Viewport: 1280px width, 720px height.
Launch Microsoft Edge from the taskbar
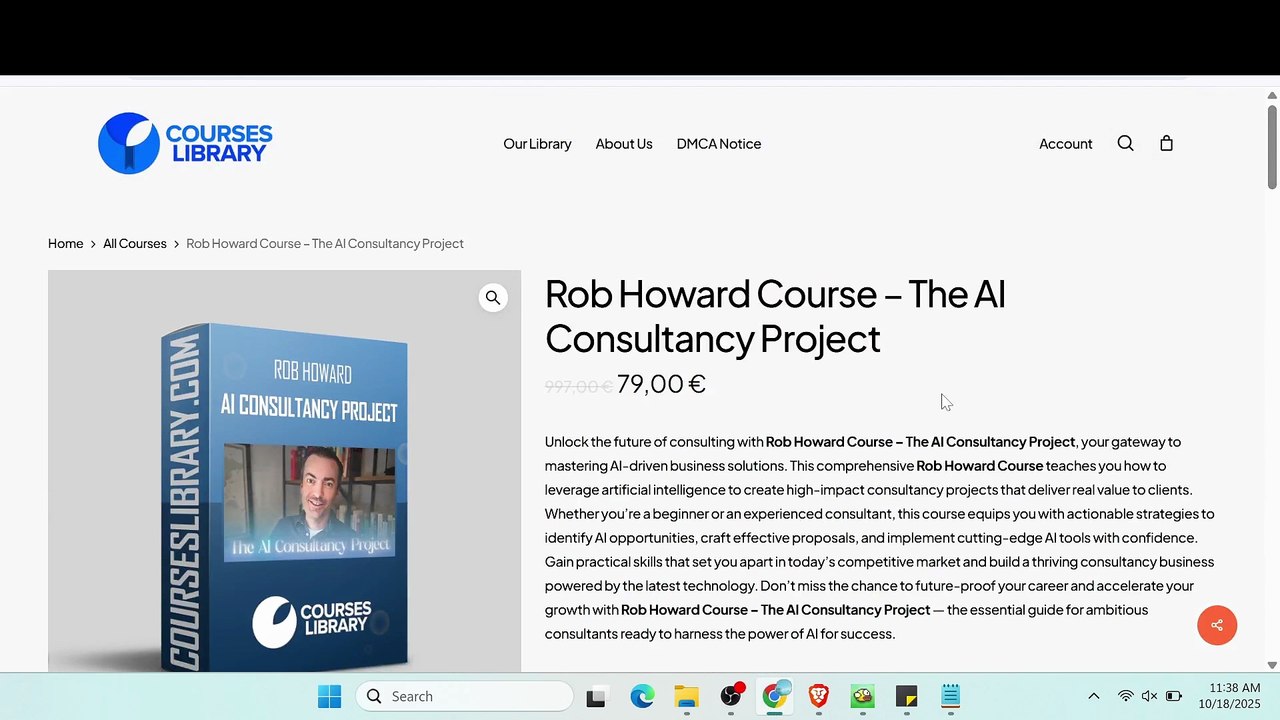(642, 696)
